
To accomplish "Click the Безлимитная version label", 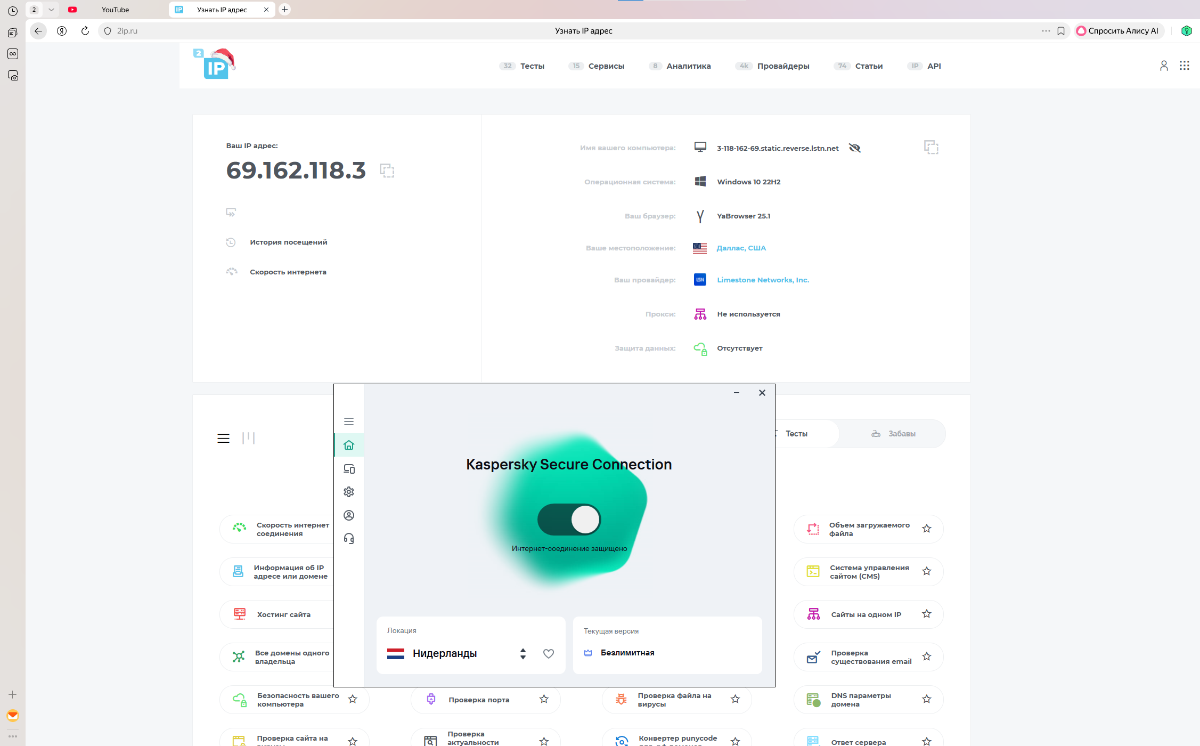I will coord(627,653).
